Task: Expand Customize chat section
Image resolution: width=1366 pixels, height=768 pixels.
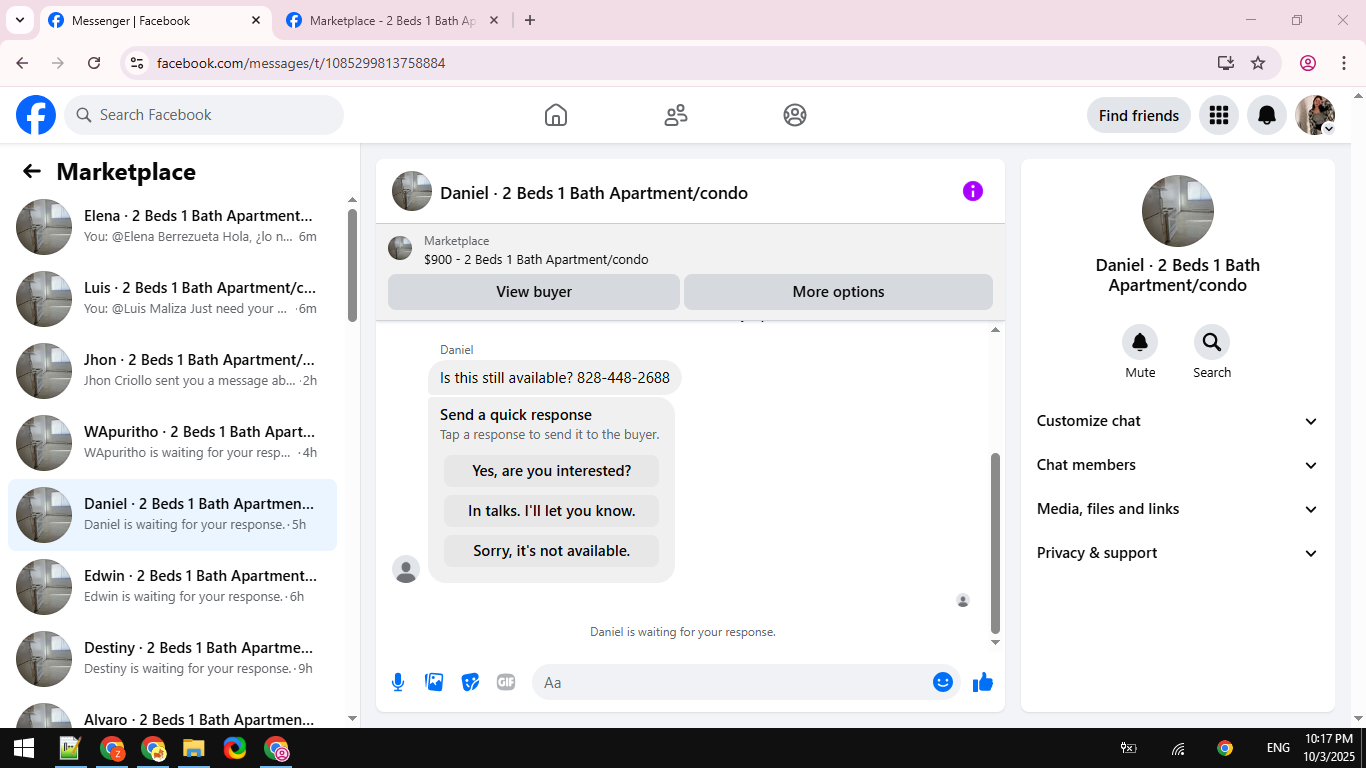Action: (1178, 421)
